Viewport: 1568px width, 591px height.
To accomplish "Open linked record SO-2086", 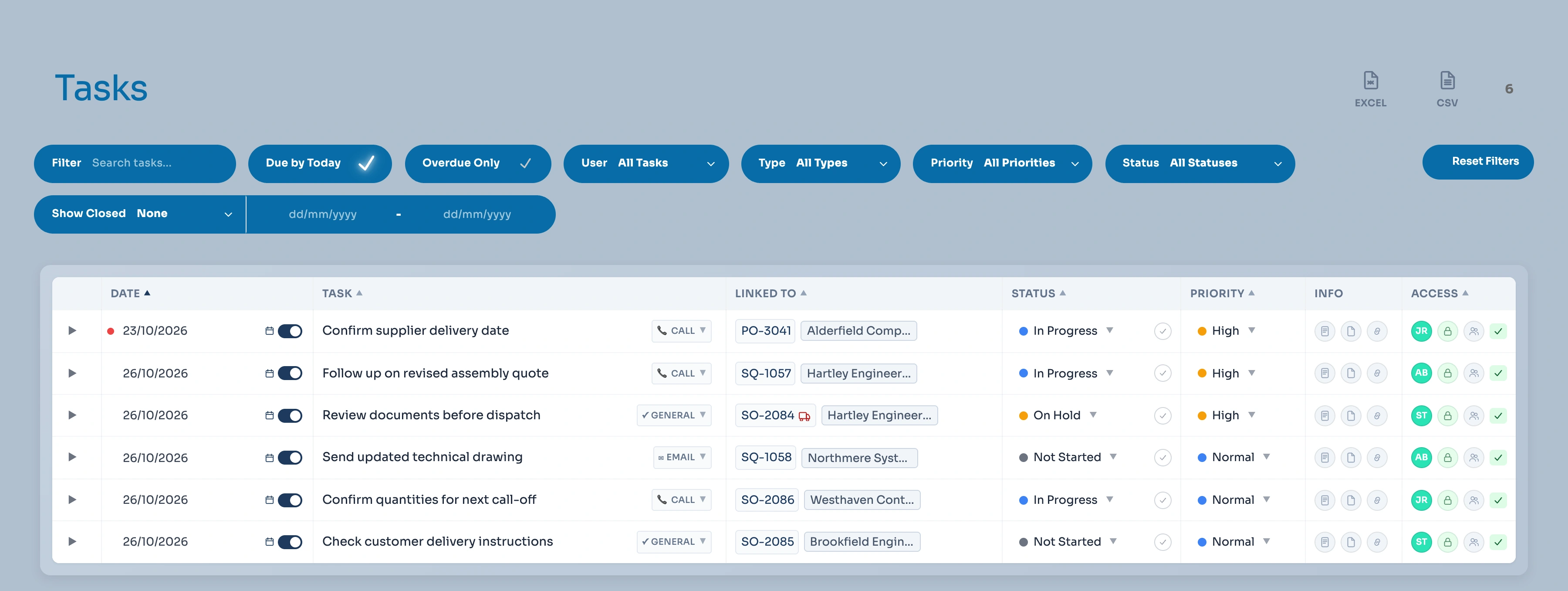I will point(767,500).
